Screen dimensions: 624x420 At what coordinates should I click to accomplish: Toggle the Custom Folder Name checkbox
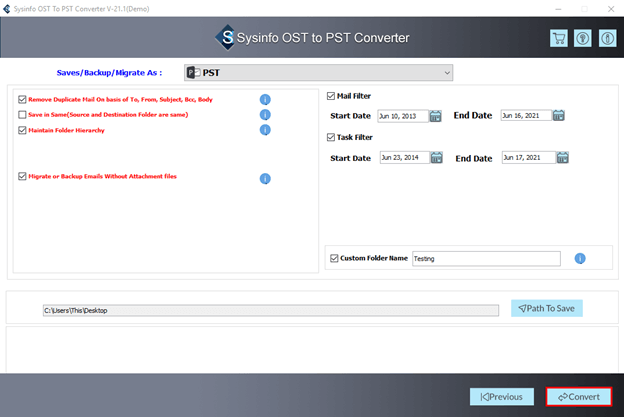pyautogui.click(x=334, y=258)
